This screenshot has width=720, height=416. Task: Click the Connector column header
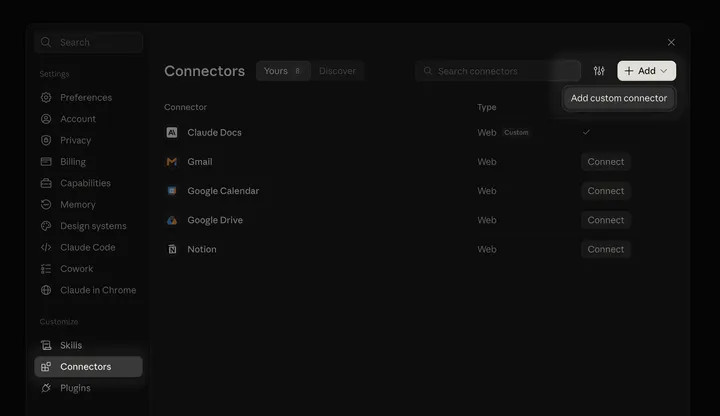186,107
